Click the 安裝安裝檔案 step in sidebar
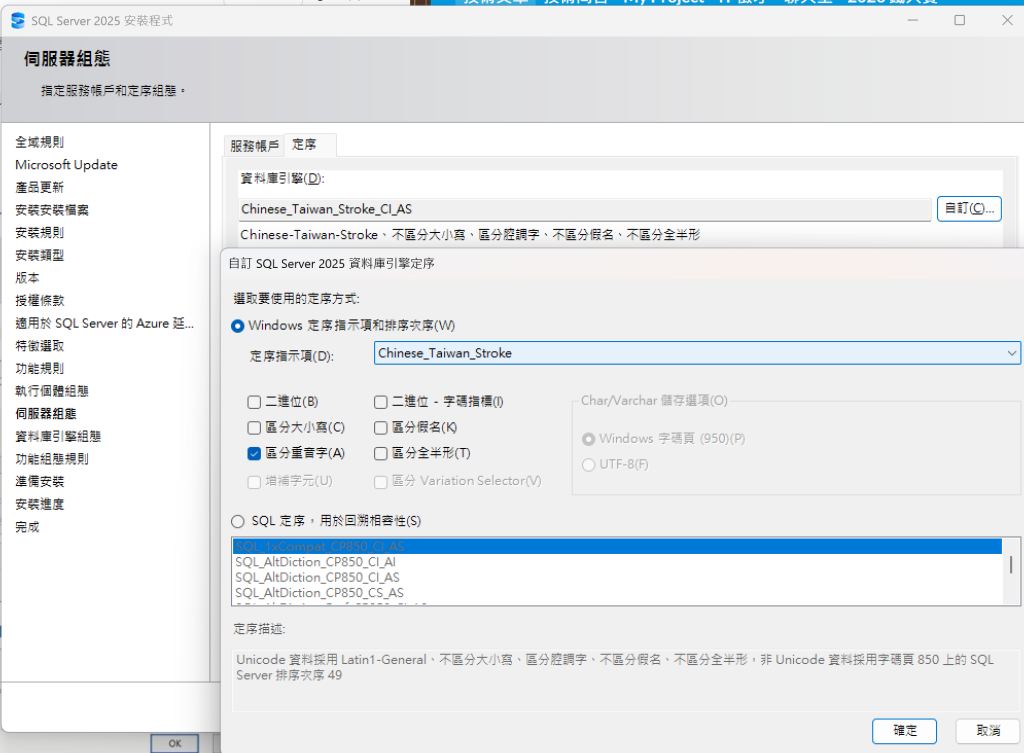1024x753 pixels. click(x=52, y=210)
